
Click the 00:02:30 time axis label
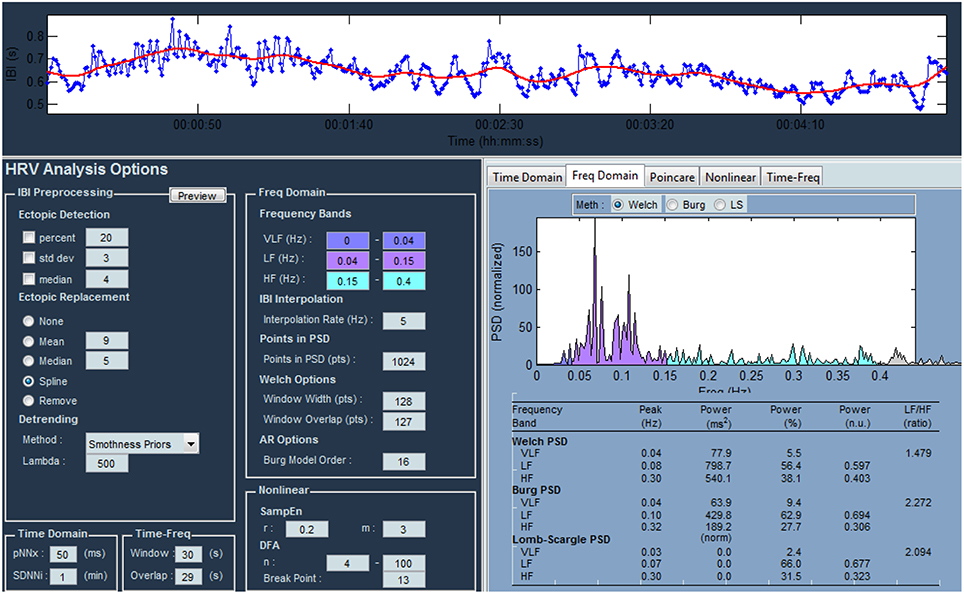[x=499, y=125]
